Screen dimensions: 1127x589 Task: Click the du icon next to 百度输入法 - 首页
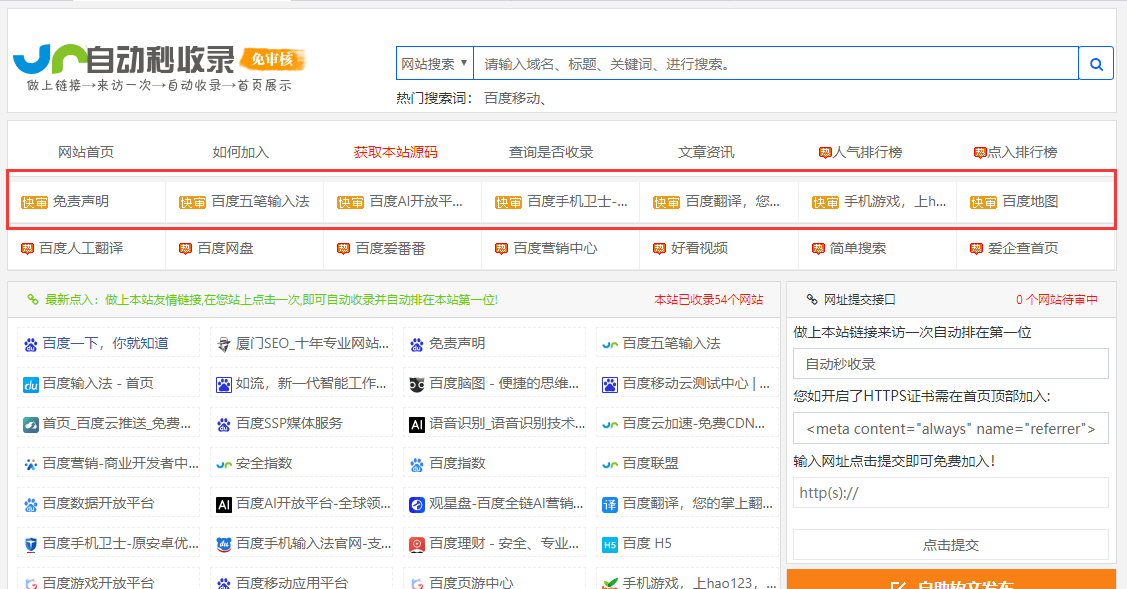tap(30, 384)
